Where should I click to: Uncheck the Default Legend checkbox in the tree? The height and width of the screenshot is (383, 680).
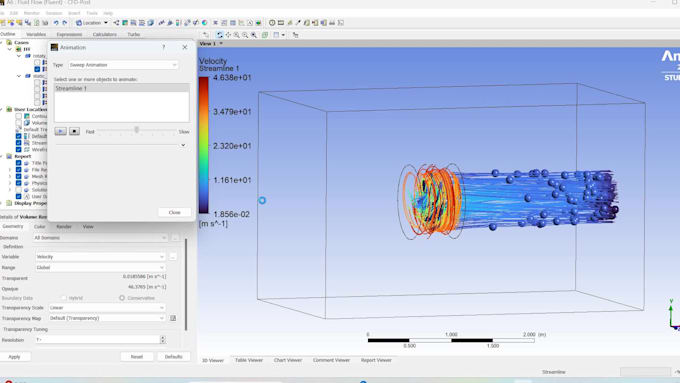click(x=18, y=136)
